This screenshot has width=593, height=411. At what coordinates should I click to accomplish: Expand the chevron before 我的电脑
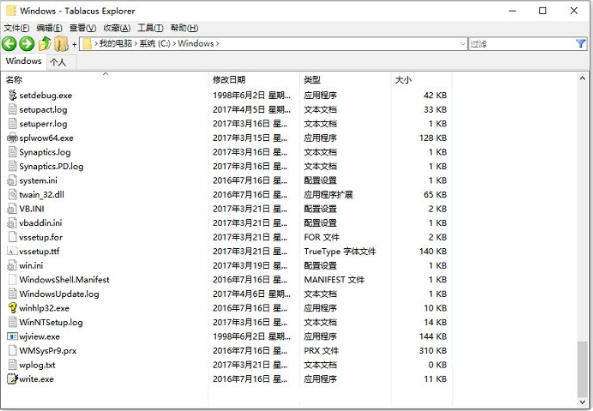point(96,44)
